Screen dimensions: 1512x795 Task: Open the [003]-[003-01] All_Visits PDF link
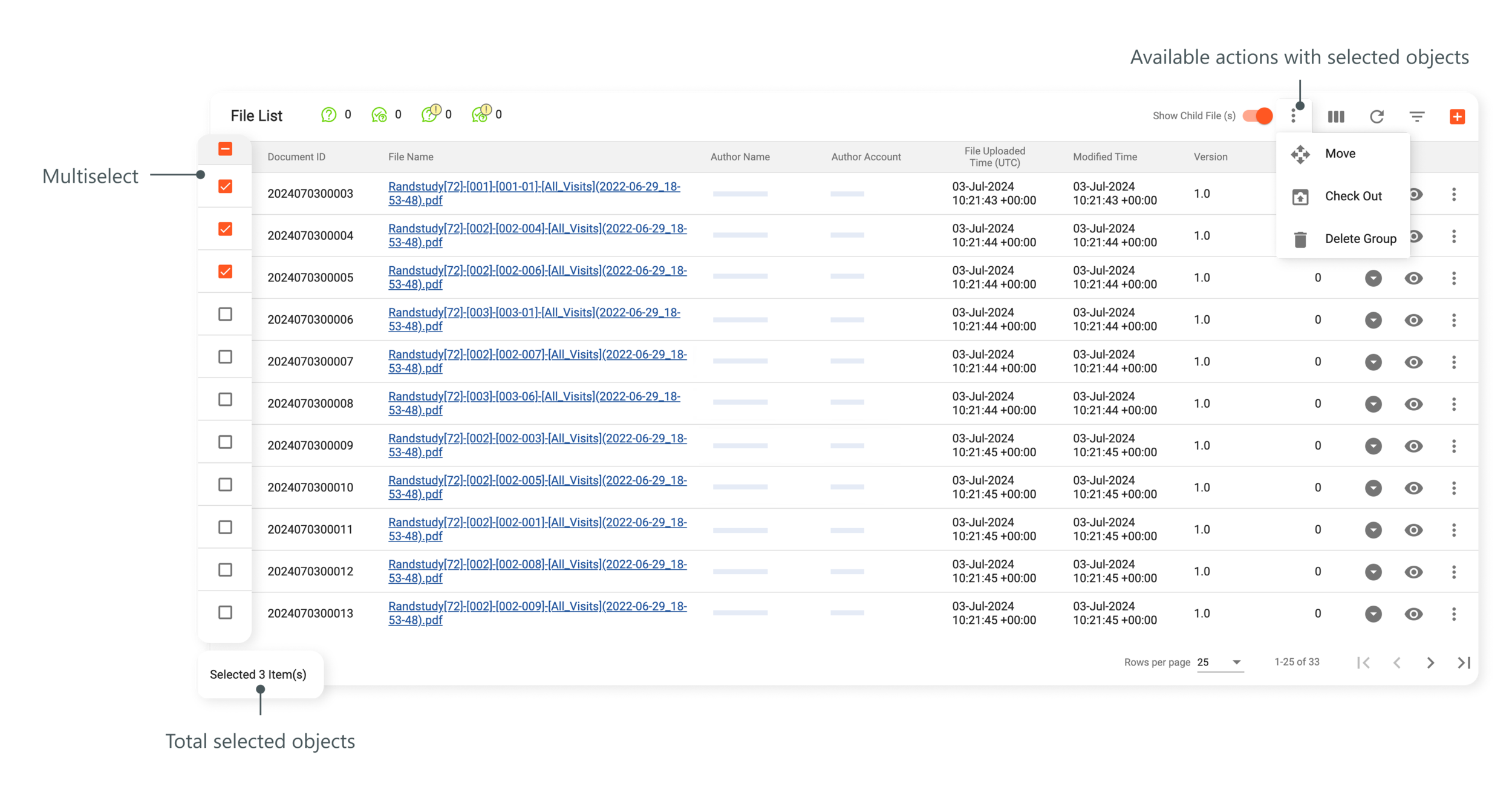pyautogui.click(x=534, y=319)
